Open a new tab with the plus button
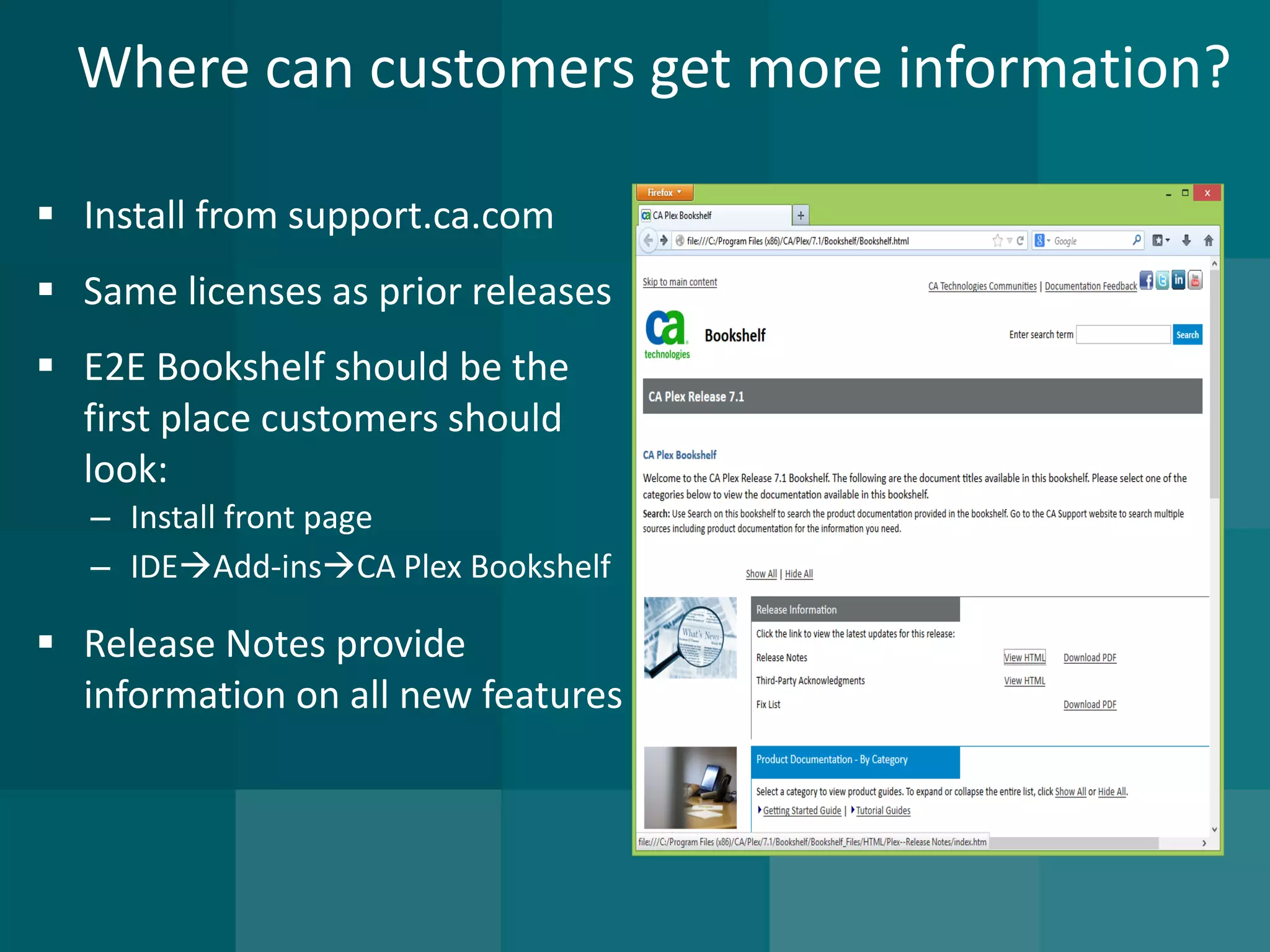 pyautogui.click(x=801, y=216)
